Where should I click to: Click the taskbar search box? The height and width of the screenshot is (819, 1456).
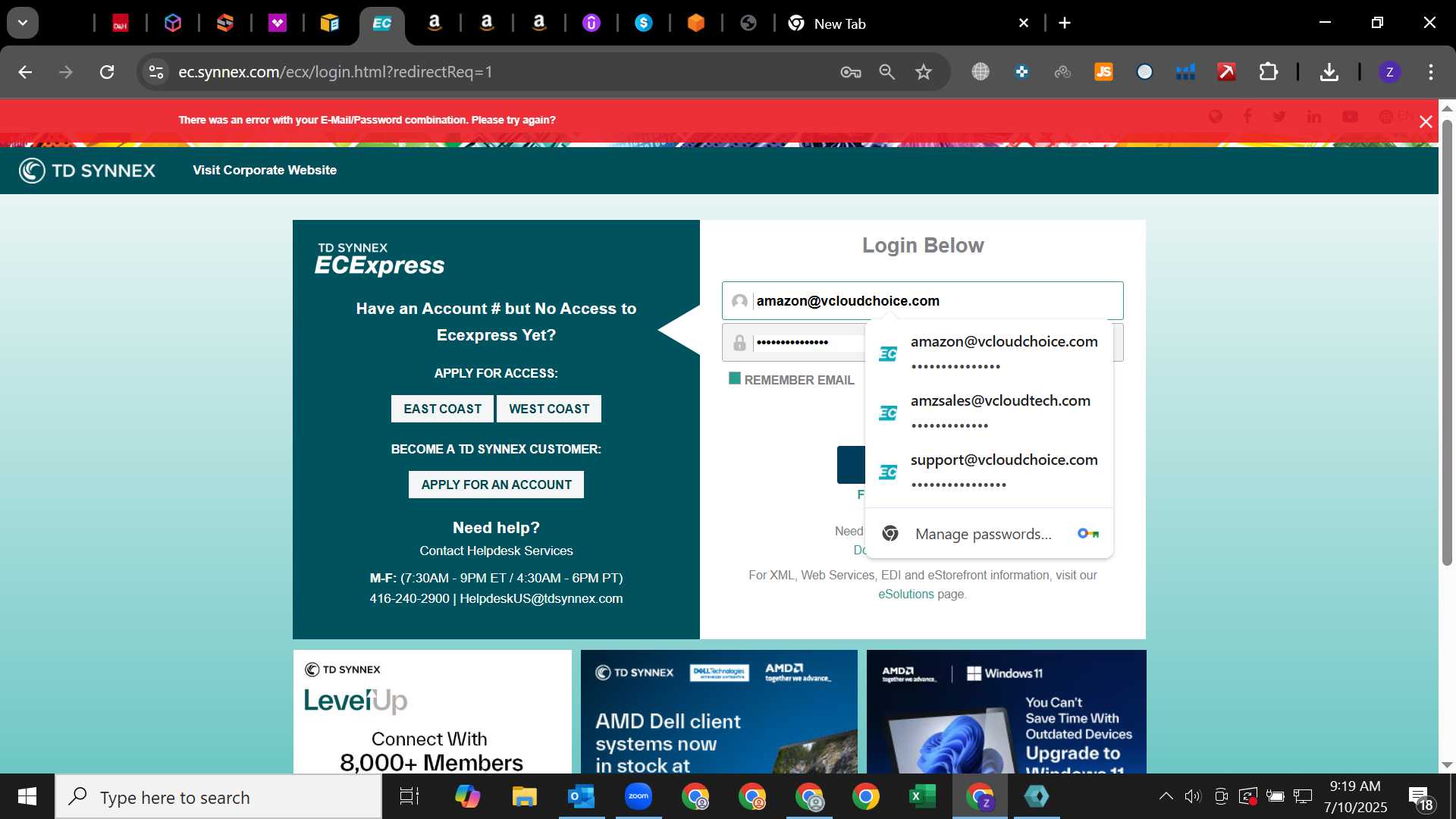[218, 797]
